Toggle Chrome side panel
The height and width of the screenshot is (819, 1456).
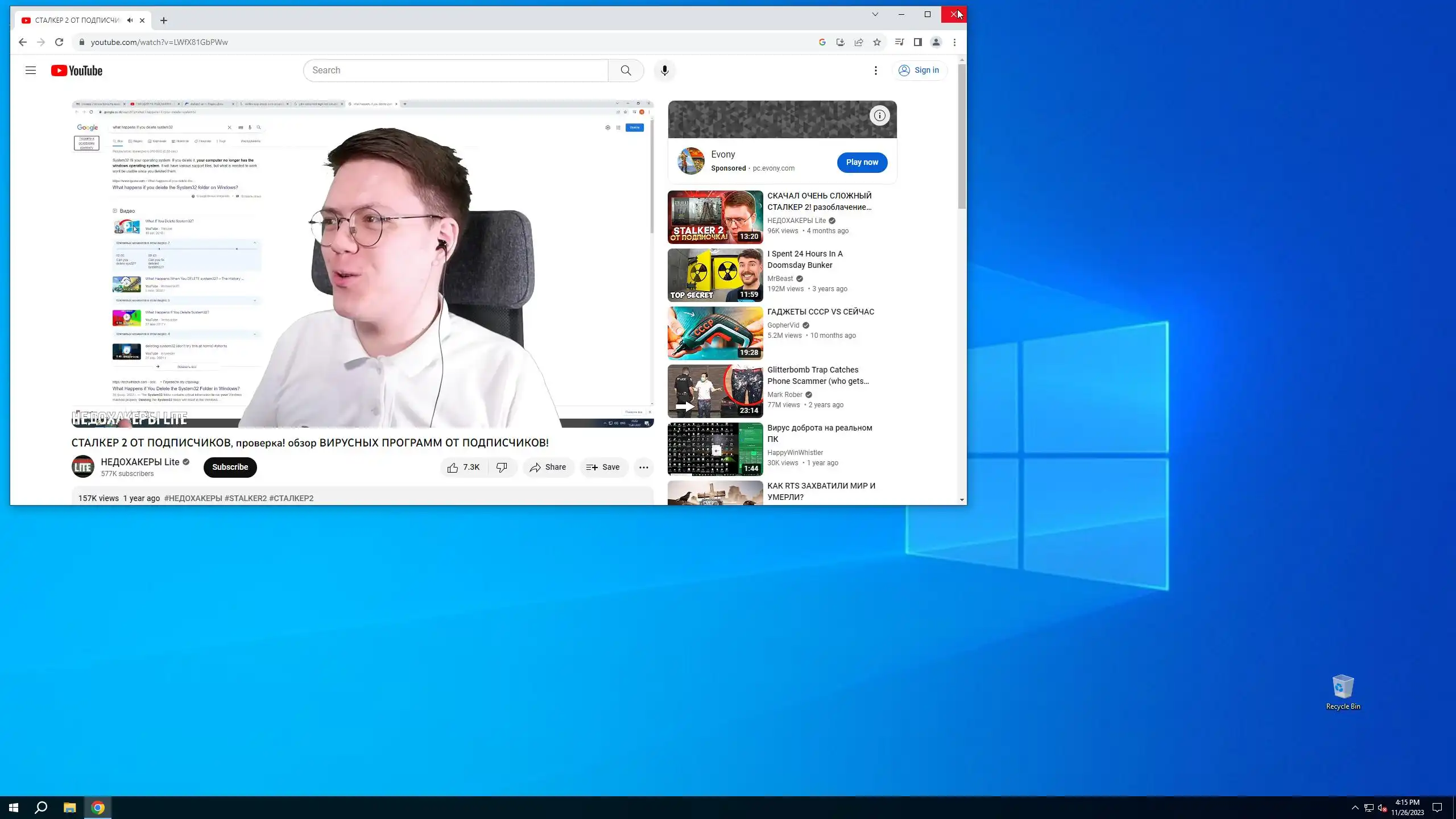(917, 42)
